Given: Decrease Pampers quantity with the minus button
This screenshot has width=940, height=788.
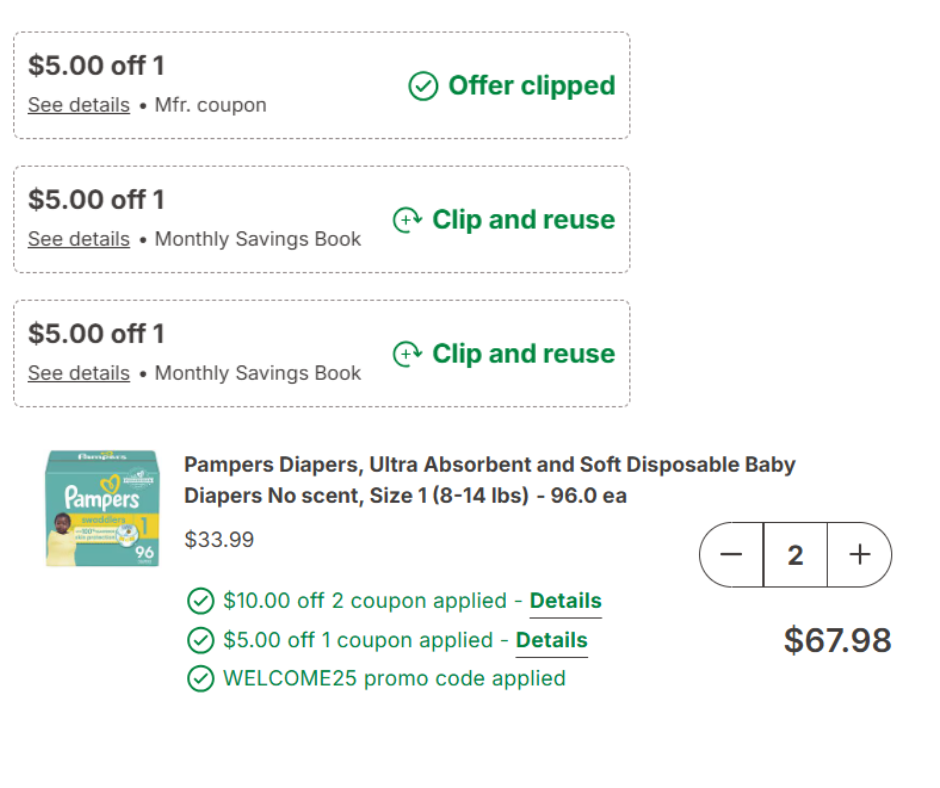Looking at the screenshot, I should 732,555.
